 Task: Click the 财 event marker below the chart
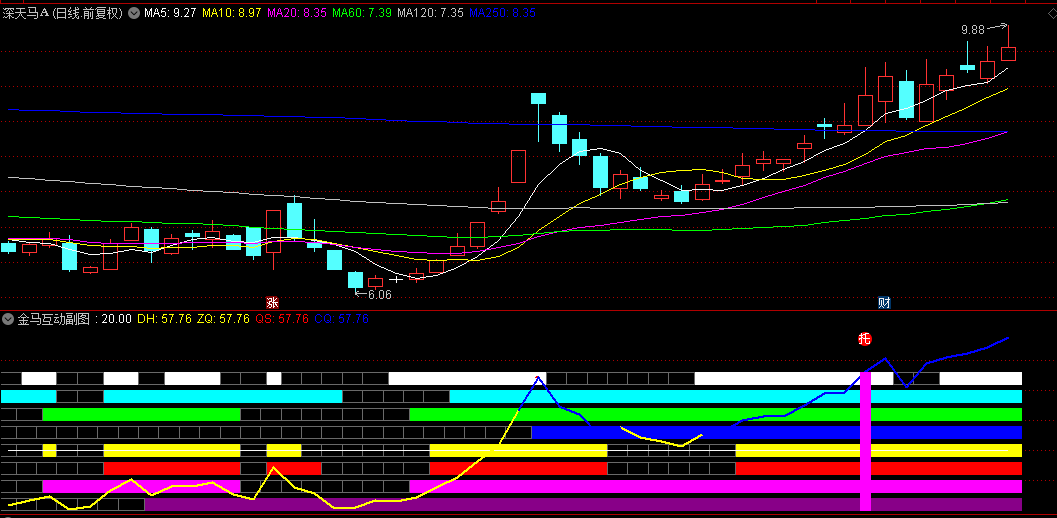[884, 302]
